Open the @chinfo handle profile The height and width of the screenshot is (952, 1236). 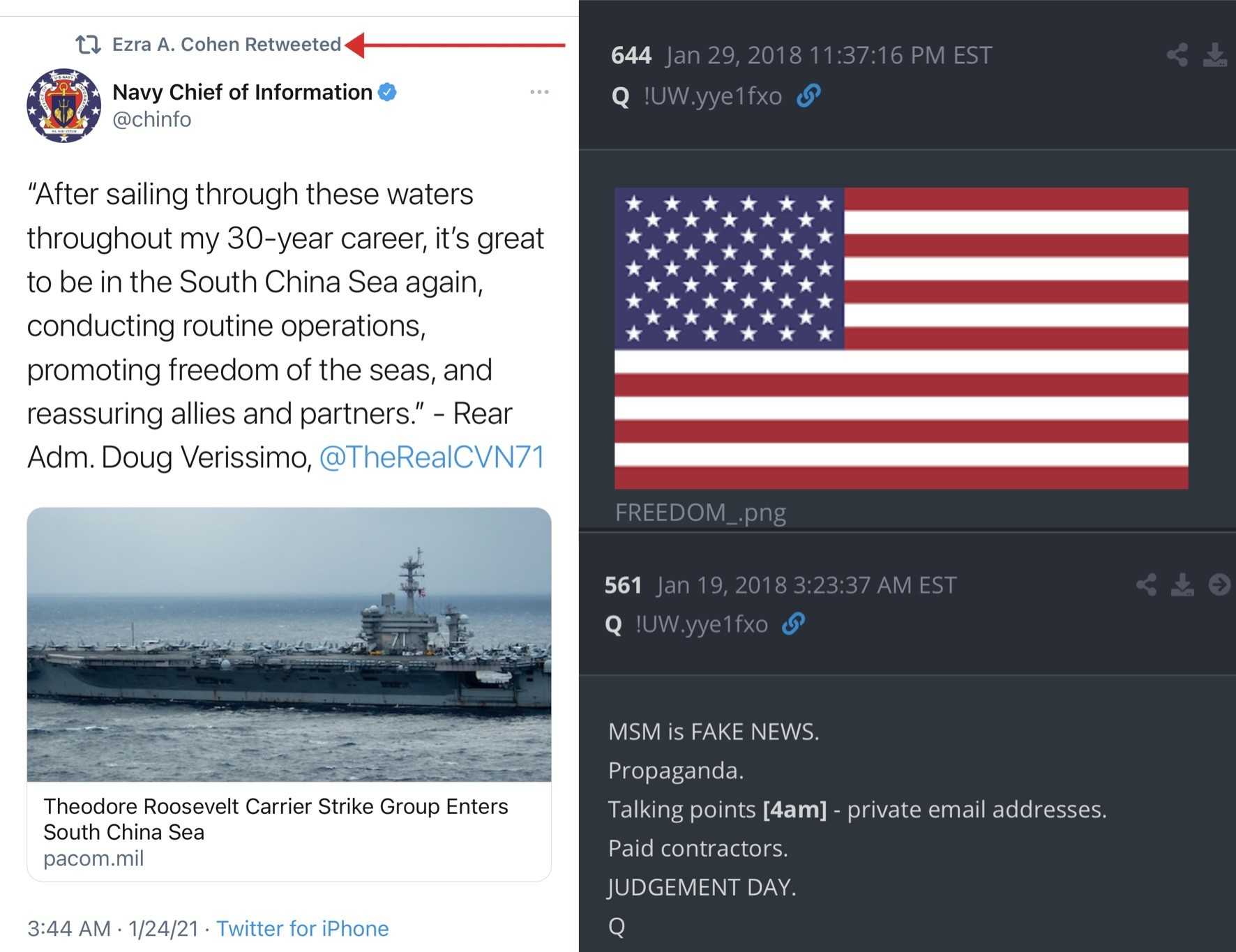tap(152, 120)
